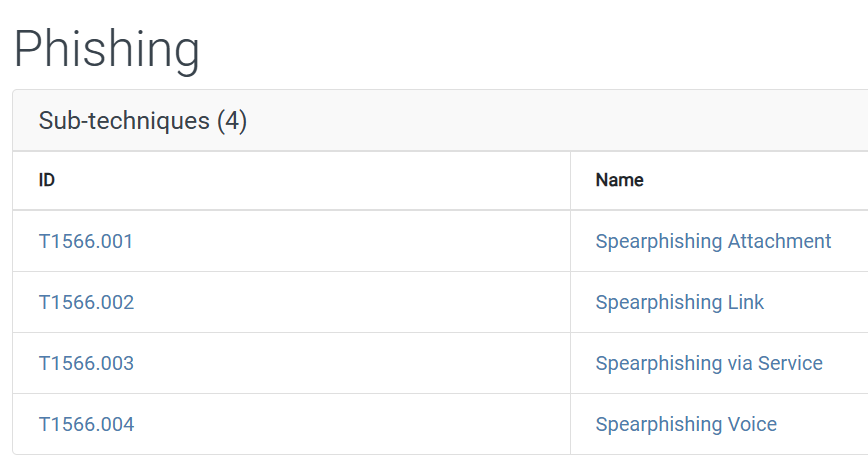This screenshot has height=468, width=868.
Task: Go to the T1566.004 ID link
Action: [86, 424]
